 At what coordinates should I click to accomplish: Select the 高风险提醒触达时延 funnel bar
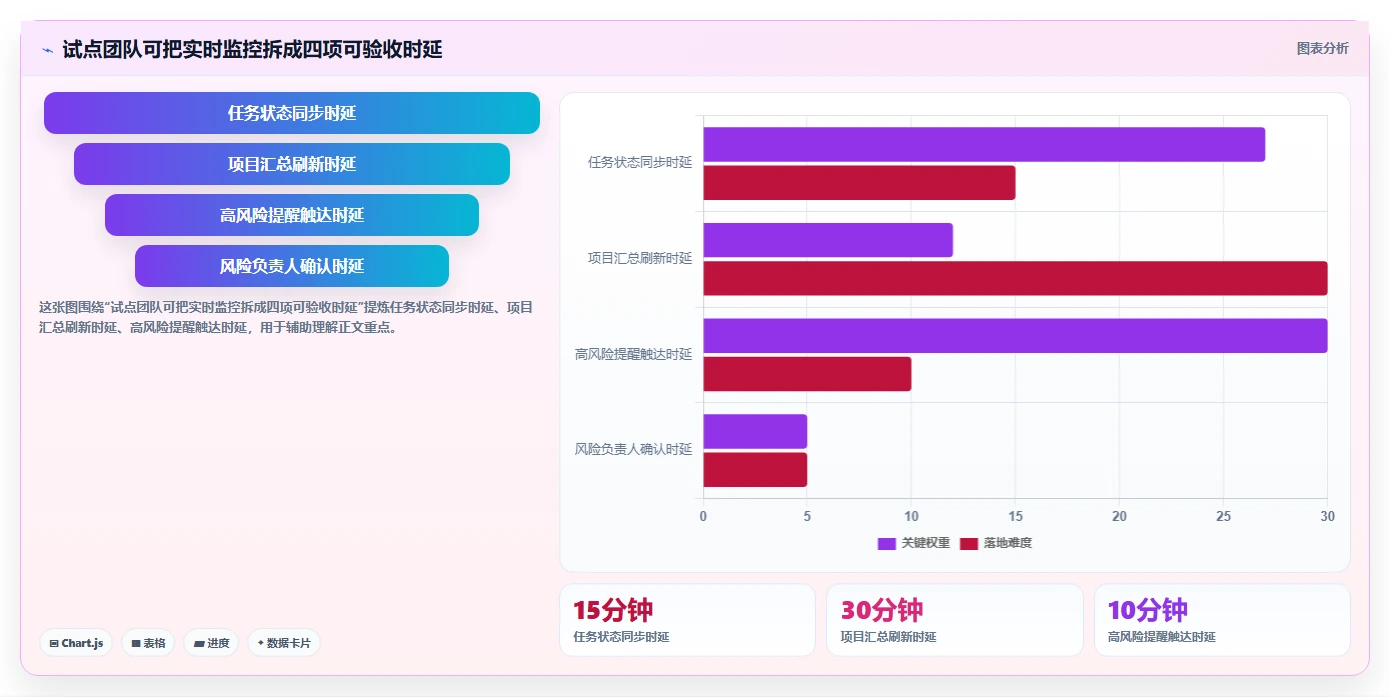coord(292,215)
